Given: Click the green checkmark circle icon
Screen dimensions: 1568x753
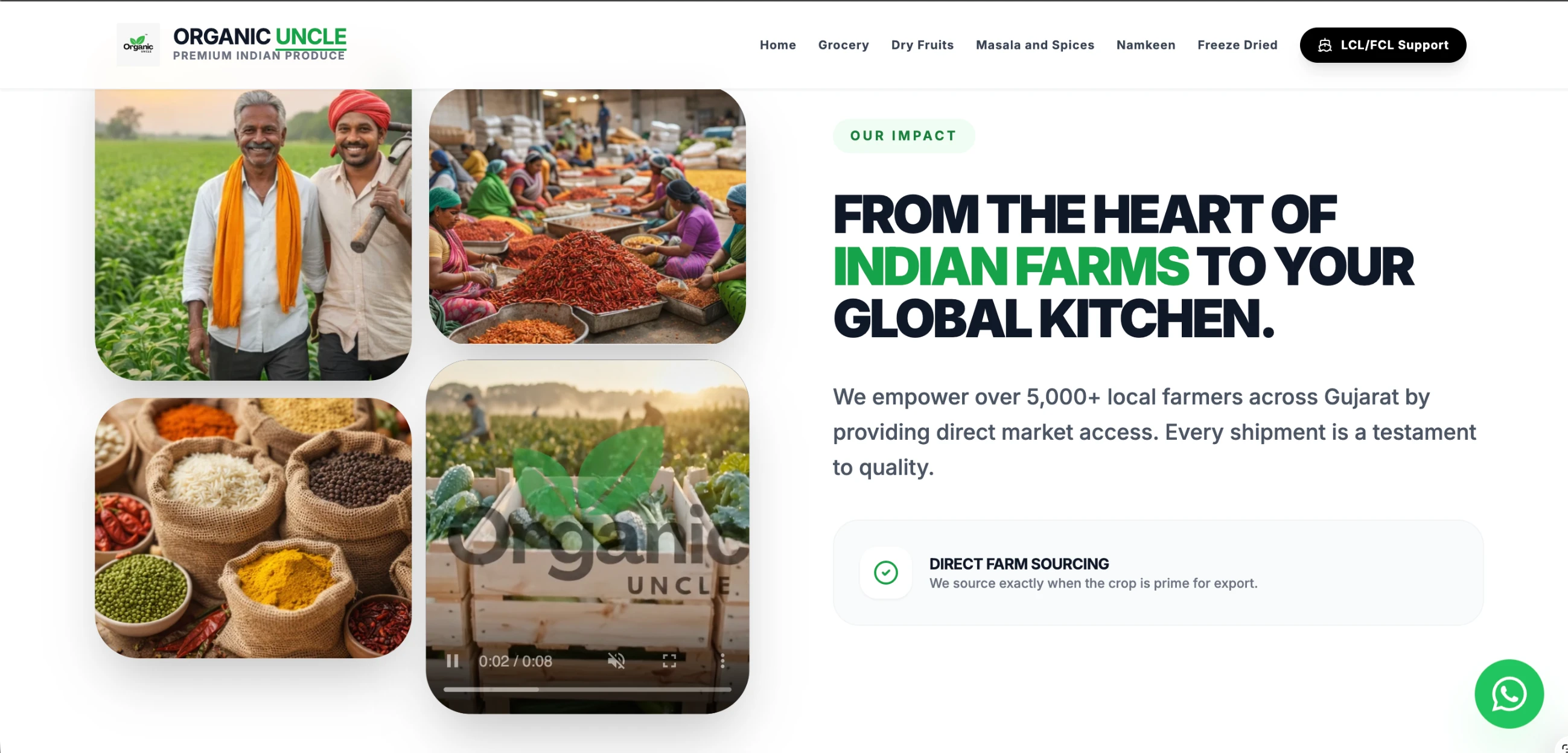Looking at the screenshot, I should coord(885,572).
